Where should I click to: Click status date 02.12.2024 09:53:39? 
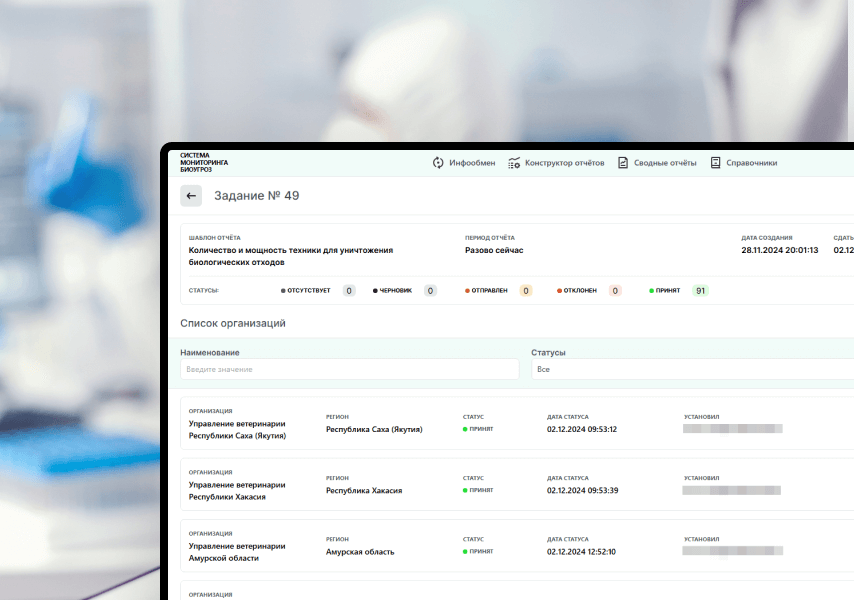582,491
